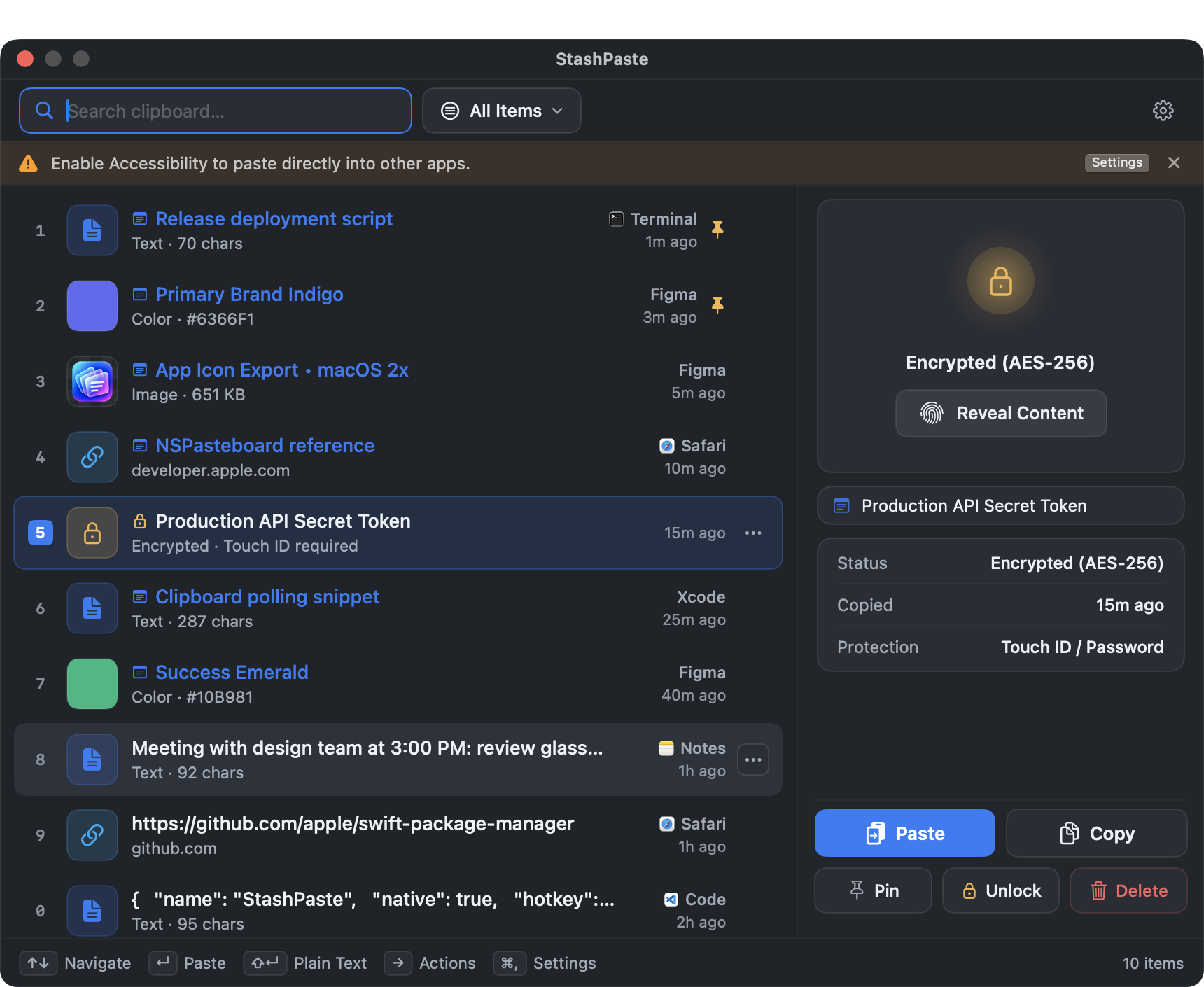Select the Success Emerald color swatch
Screen dimensions: 1204x987
click(x=92, y=684)
